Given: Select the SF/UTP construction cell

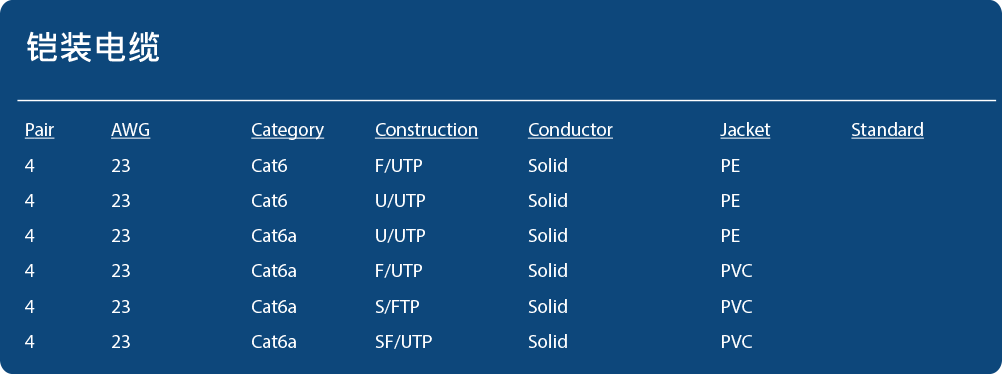Looking at the screenshot, I should click(x=403, y=341).
